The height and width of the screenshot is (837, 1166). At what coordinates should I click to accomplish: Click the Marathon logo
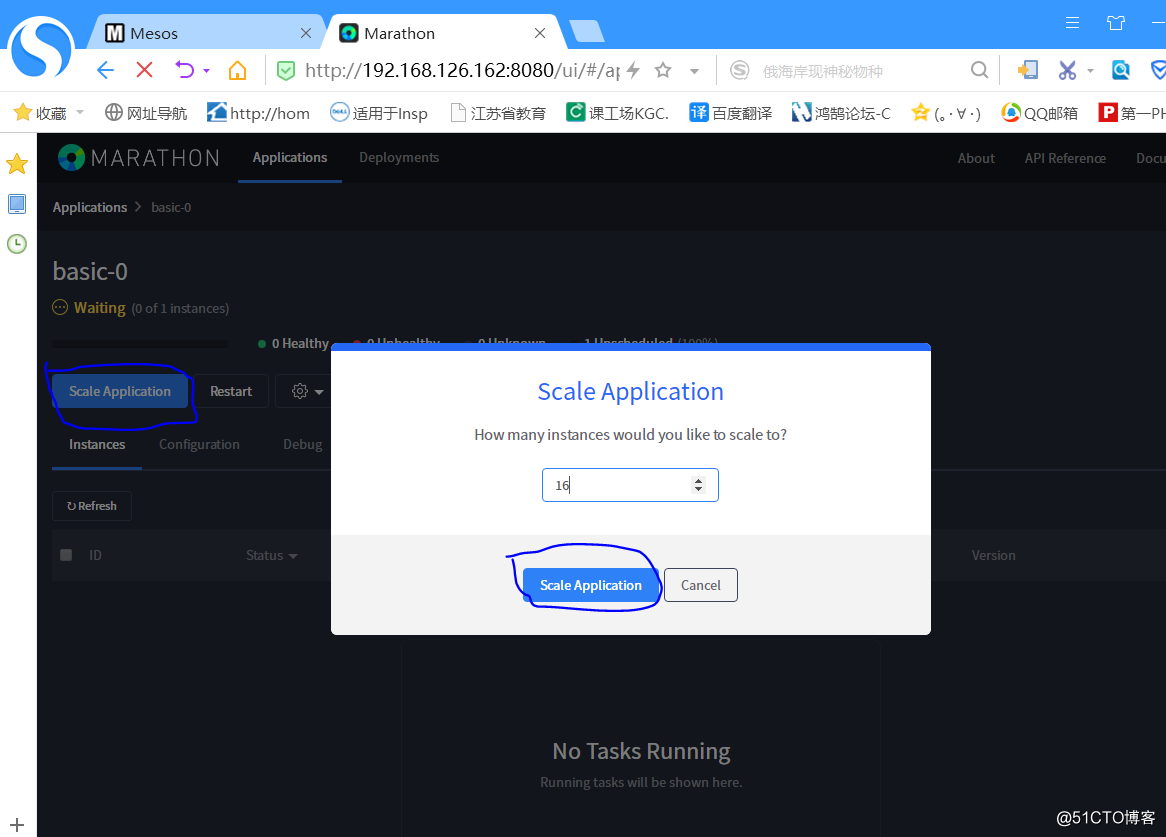(138, 158)
